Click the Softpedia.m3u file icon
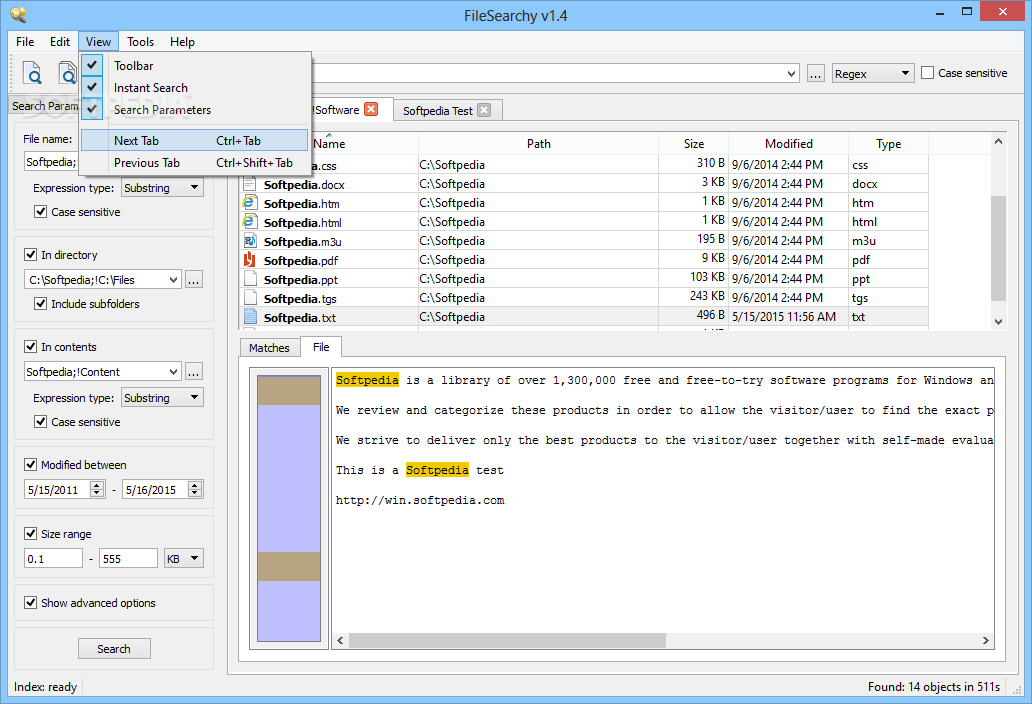 tap(249, 241)
